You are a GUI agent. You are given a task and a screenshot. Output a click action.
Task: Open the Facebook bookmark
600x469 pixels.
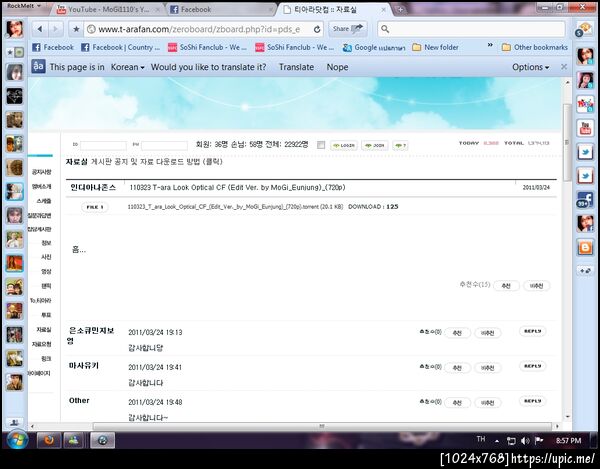(x=53, y=47)
